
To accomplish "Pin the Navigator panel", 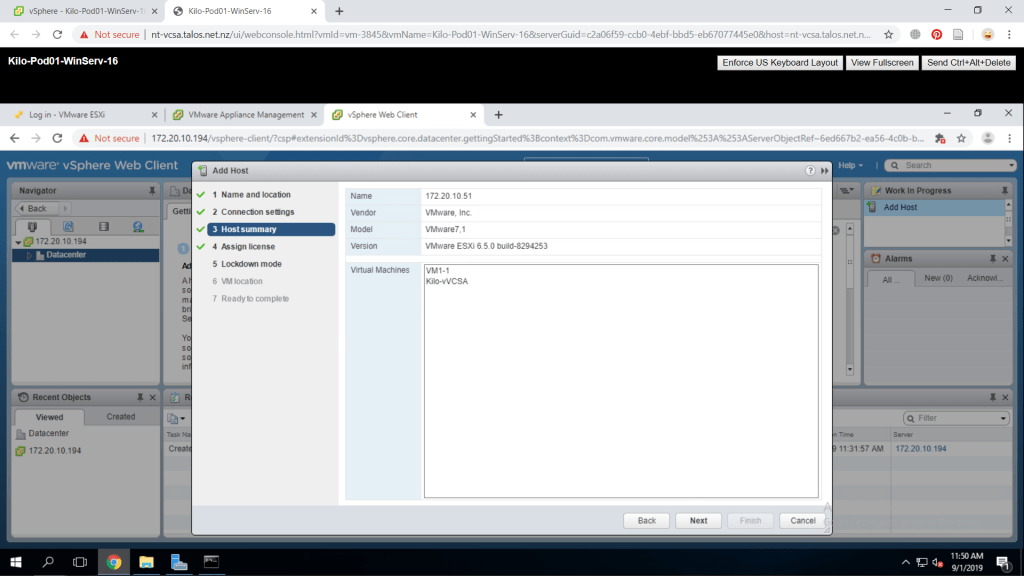I will pyautogui.click(x=151, y=190).
